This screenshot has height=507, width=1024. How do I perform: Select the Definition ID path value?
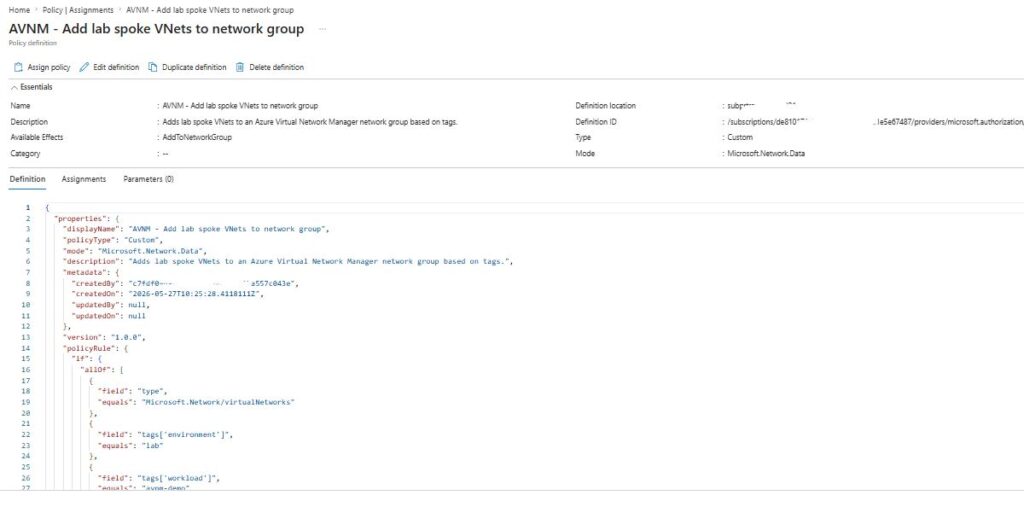[x=875, y=122]
